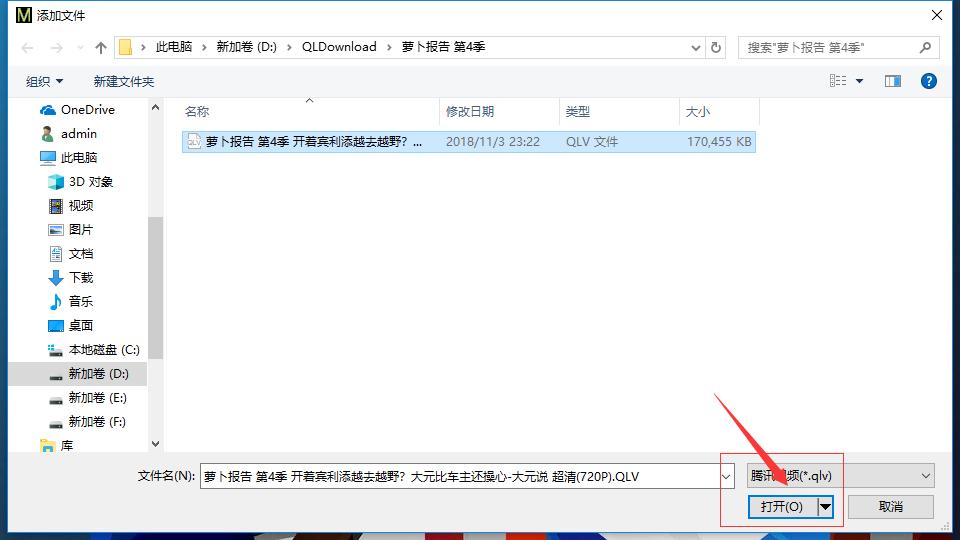The height and width of the screenshot is (540, 960).
Task: Select file 萝卜报告 第4季 开着宾利添越去越野
Action: 313,141
